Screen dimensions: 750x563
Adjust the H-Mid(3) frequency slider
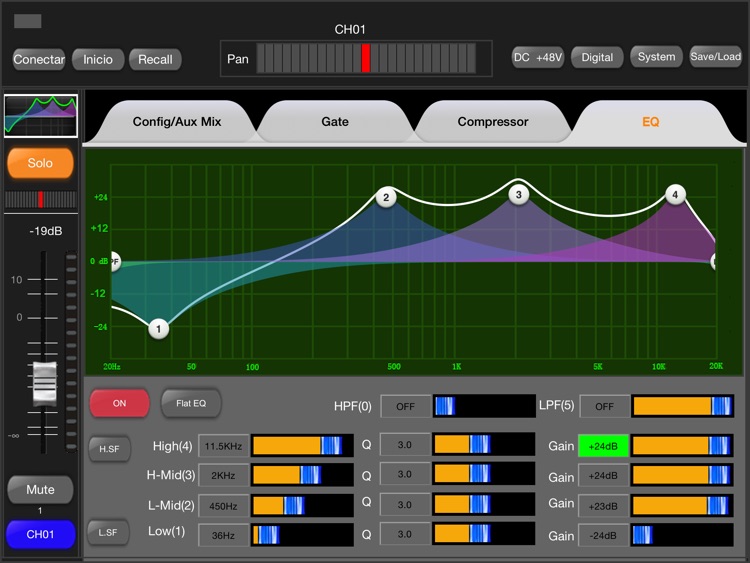coord(302,475)
